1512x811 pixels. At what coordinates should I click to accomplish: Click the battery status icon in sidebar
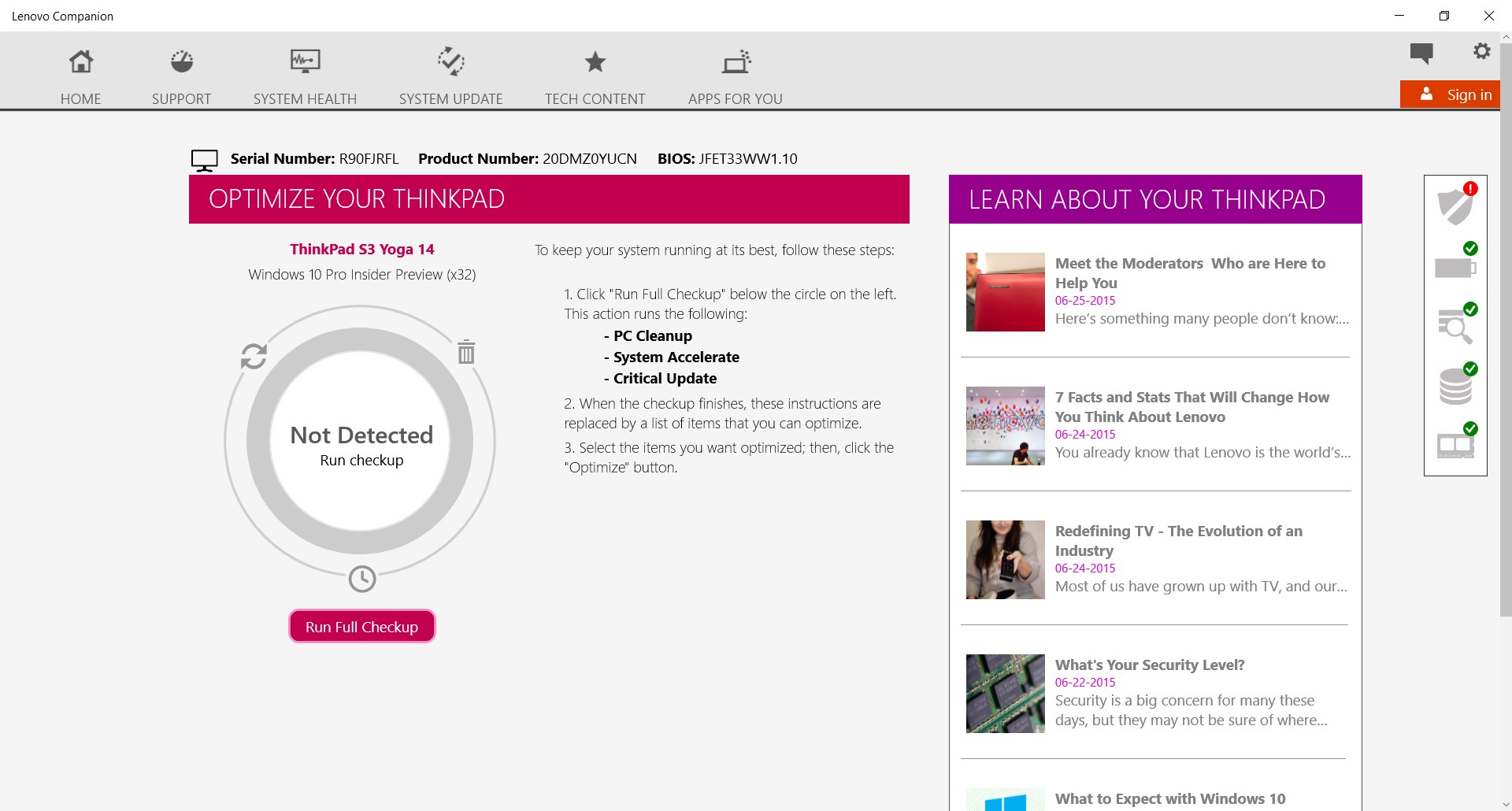pos(1455,267)
